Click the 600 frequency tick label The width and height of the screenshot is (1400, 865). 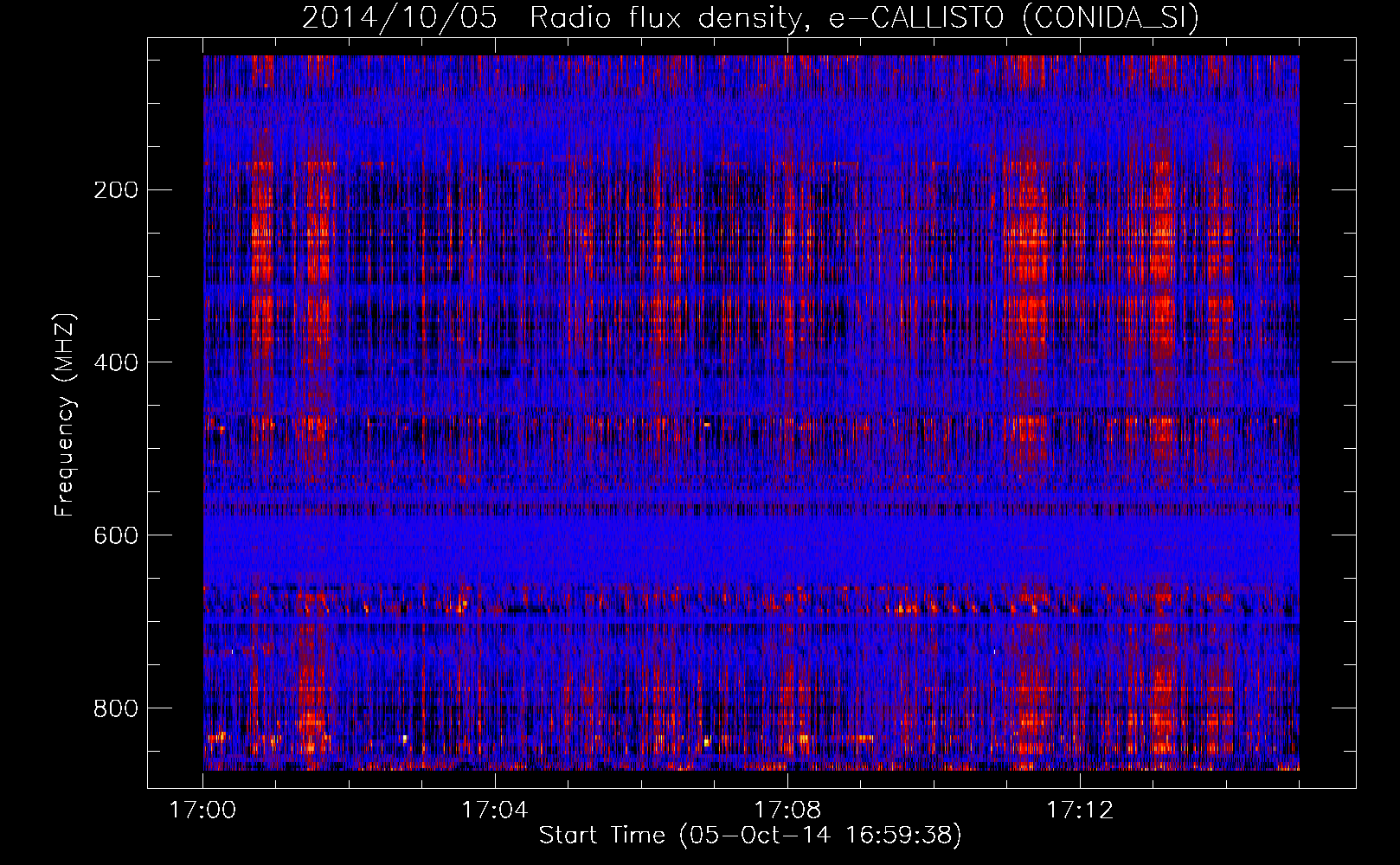click(116, 535)
